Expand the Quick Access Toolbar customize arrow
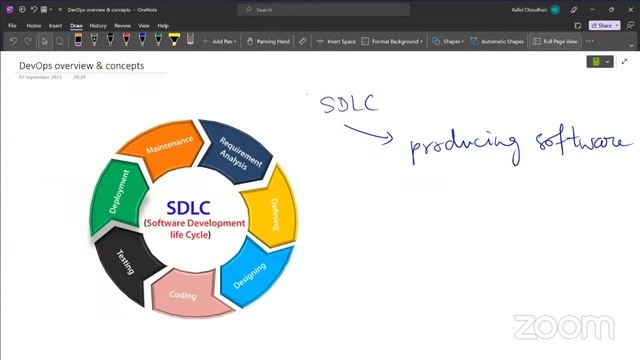This screenshot has height=360, width=640. pyautogui.click(x=60, y=10)
